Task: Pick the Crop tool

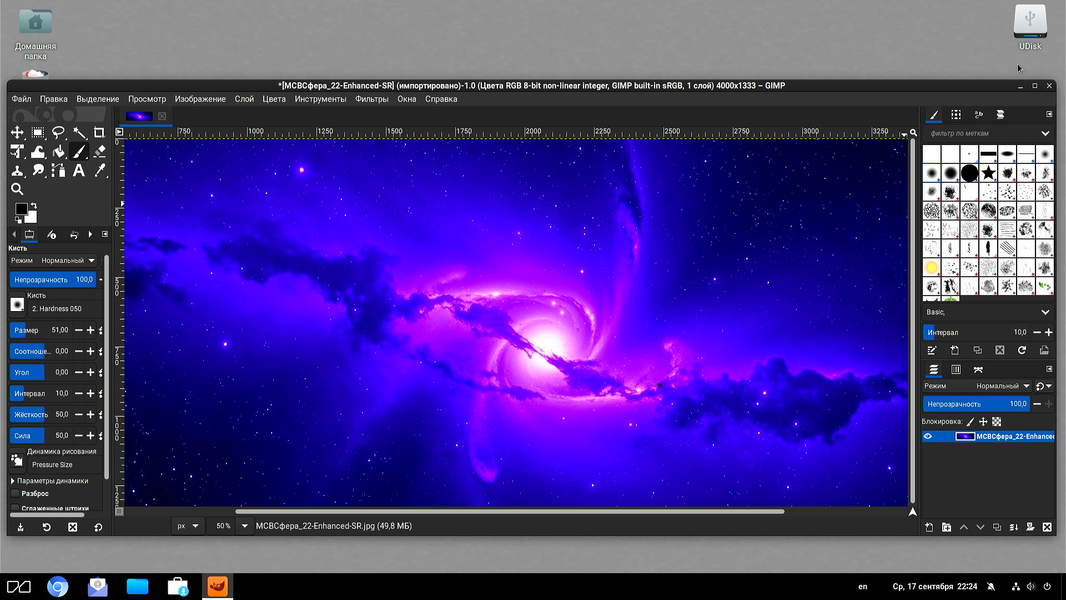Action: [x=99, y=132]
